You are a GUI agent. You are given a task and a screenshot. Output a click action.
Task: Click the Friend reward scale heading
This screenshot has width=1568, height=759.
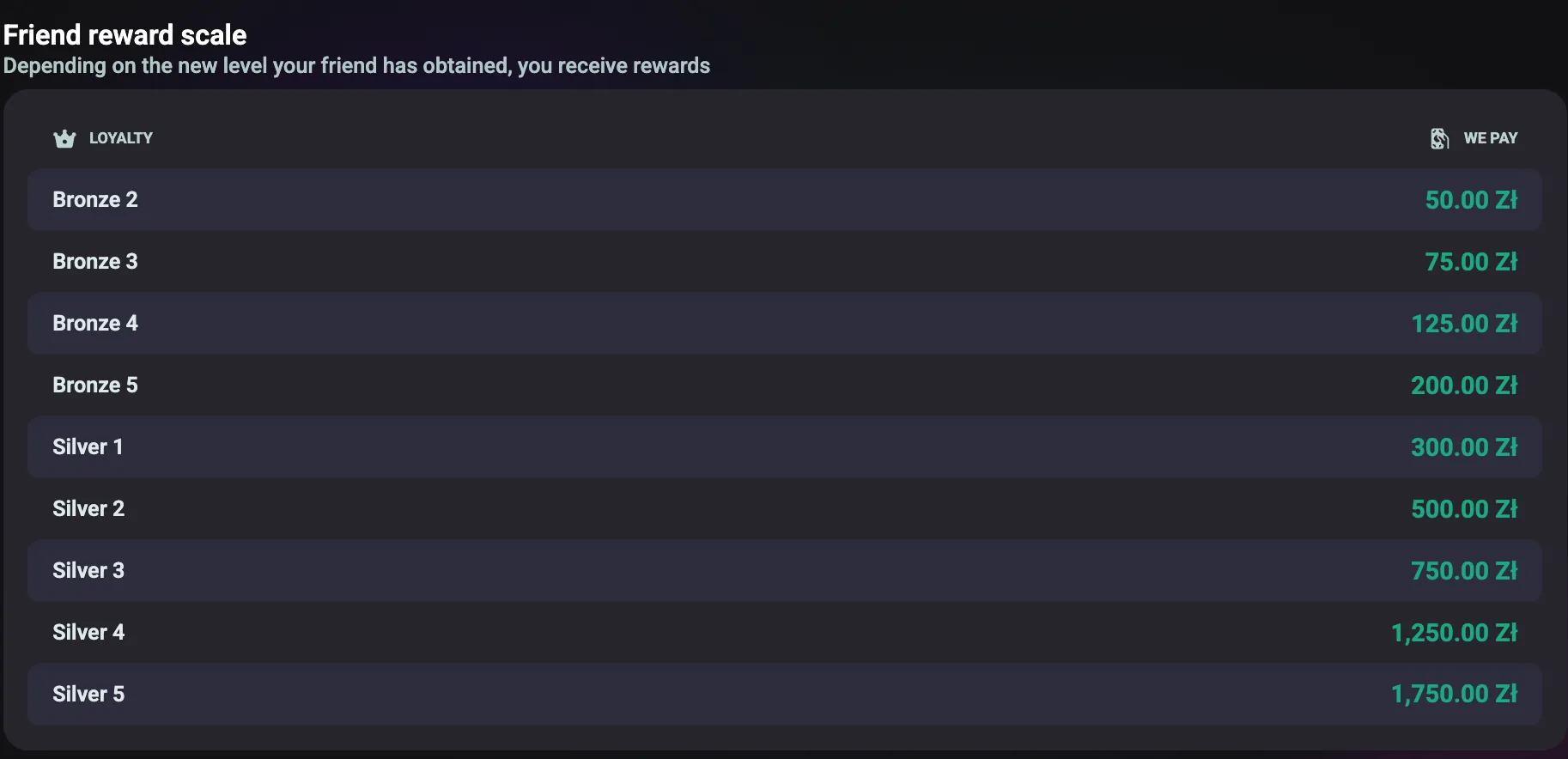point(125,35)
